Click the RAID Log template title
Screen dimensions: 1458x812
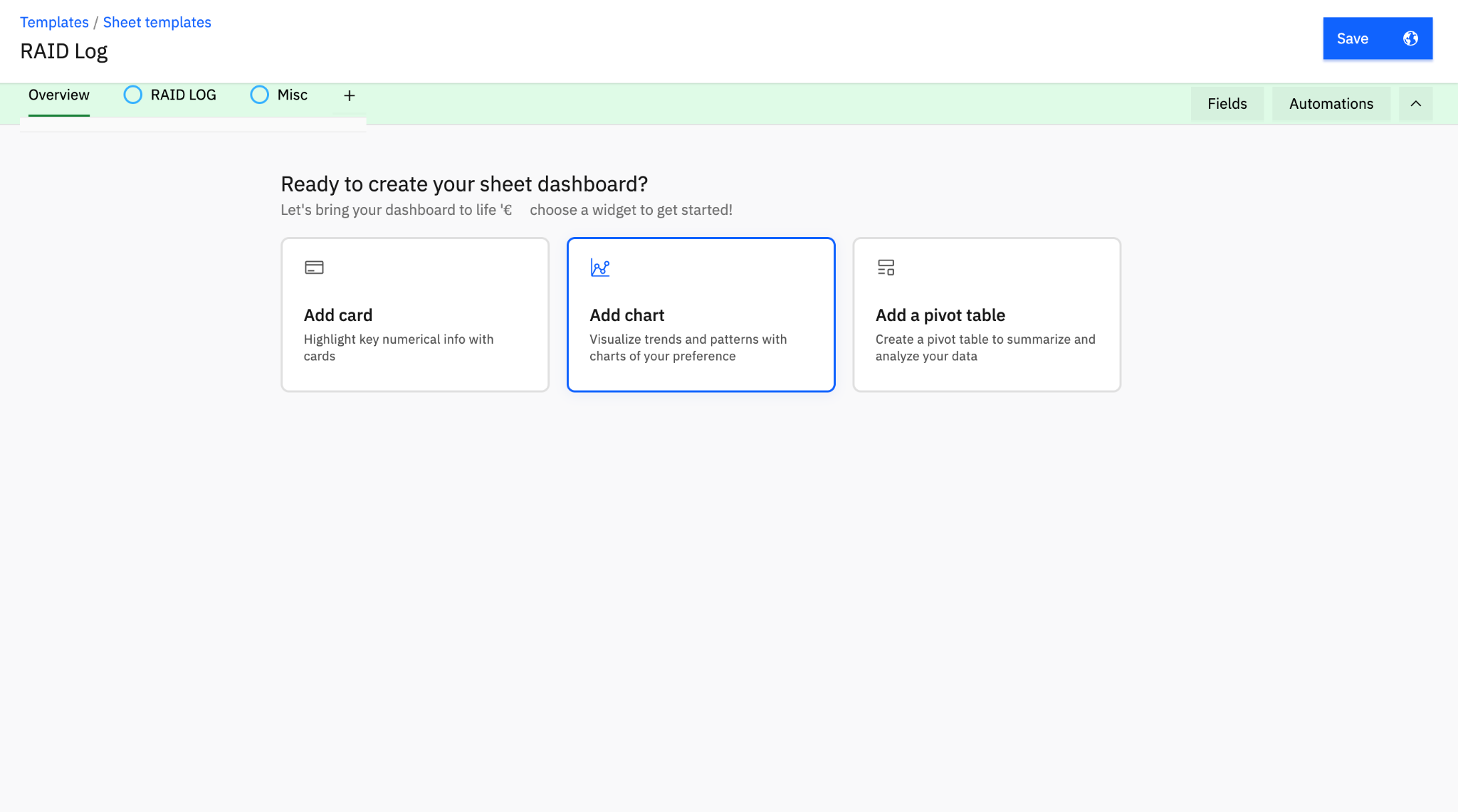64,51
